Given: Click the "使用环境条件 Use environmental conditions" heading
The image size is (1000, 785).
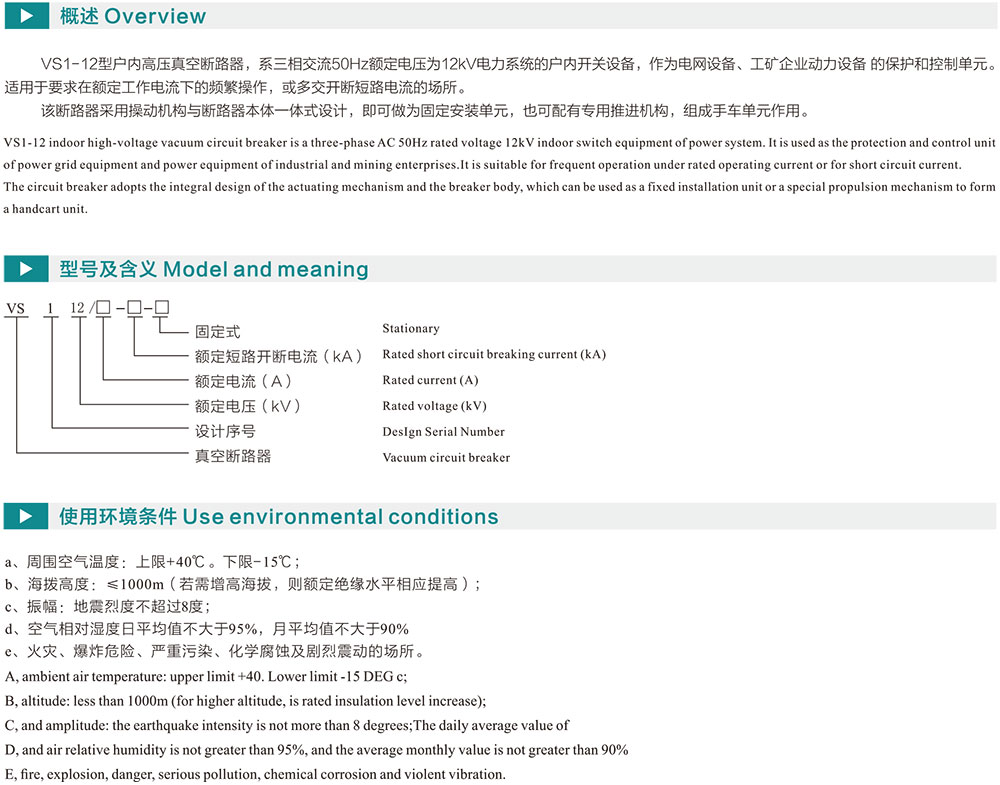Looking at the screenshot, I should coord(278,517).
